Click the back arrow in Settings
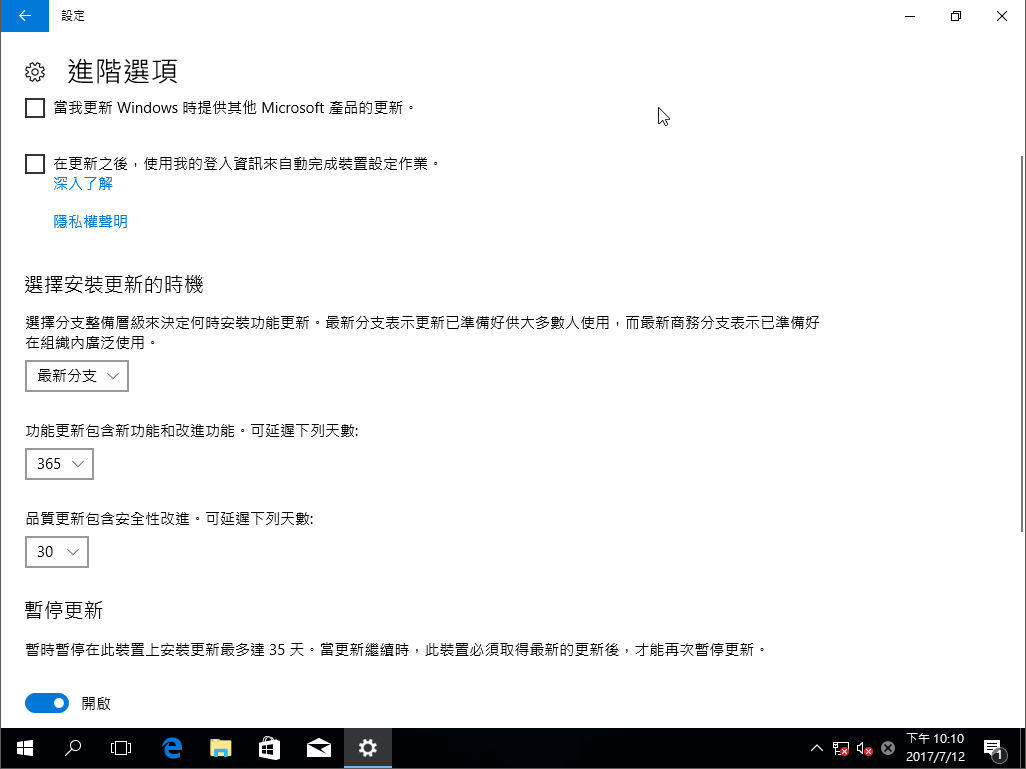Viewport: 1026px width, 769px height. [x=24, y=16]
